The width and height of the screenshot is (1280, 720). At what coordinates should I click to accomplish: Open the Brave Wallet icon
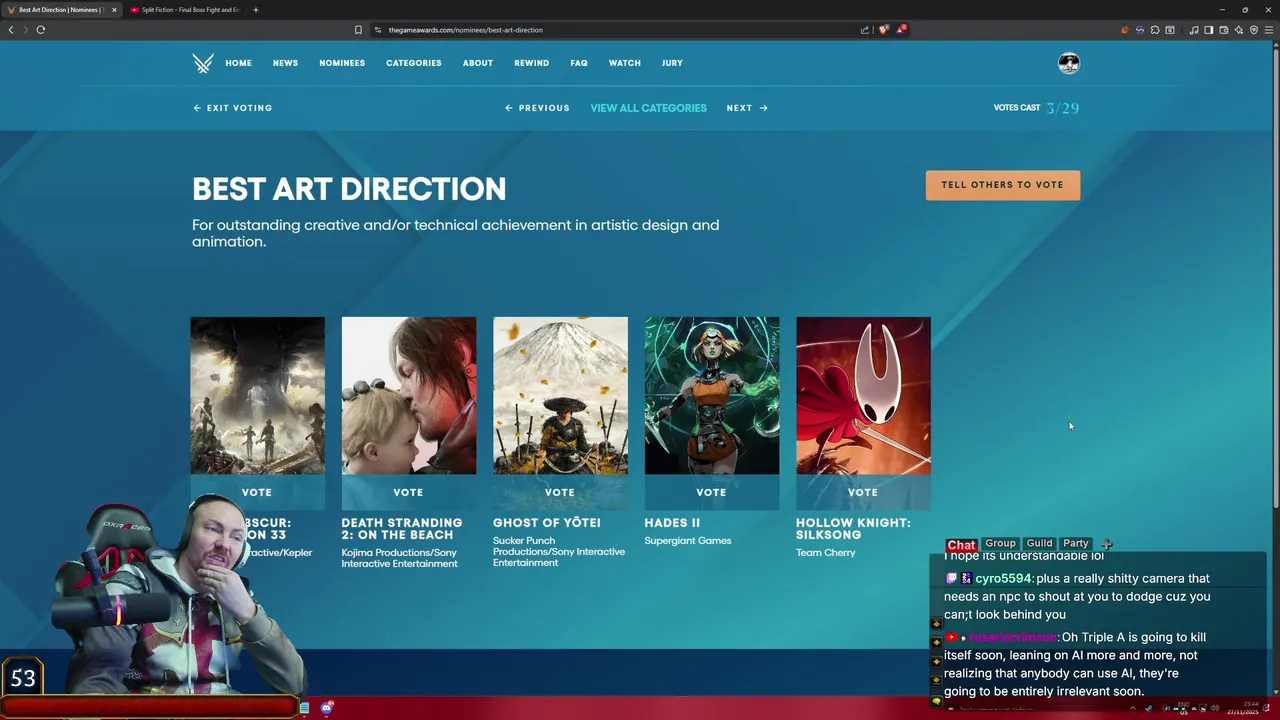1223,29
